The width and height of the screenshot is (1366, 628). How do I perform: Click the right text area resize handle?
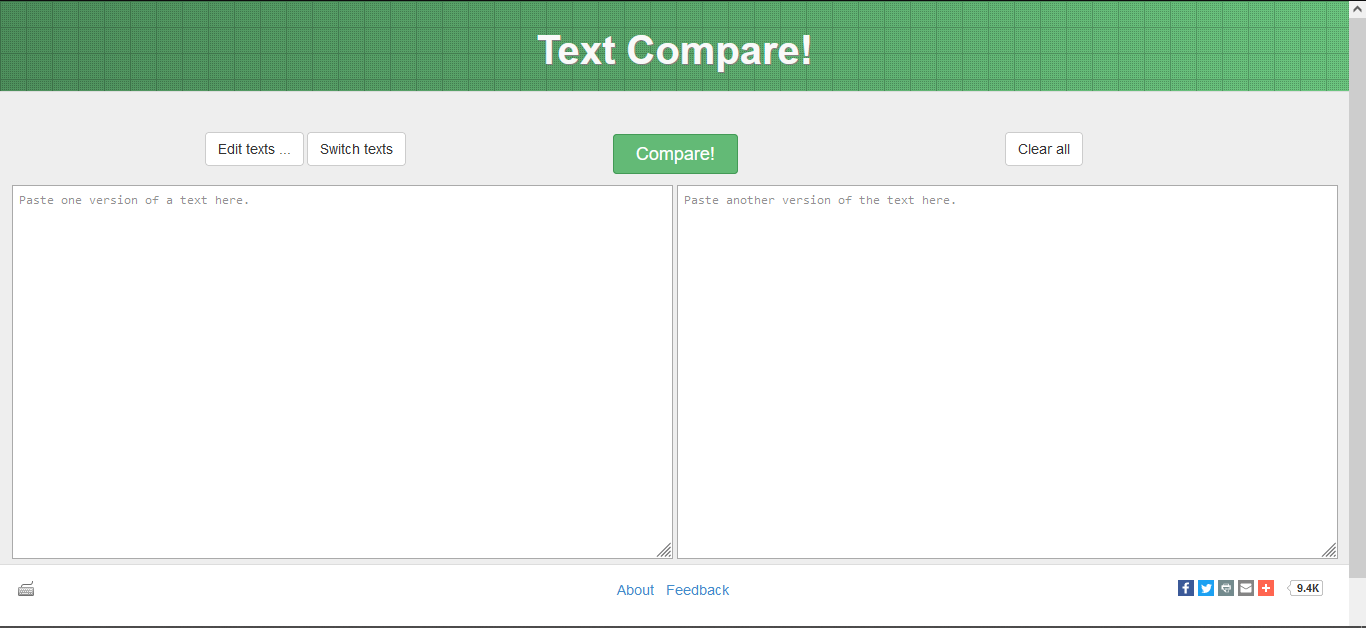pyautogui.click(x=1329, y=550)
